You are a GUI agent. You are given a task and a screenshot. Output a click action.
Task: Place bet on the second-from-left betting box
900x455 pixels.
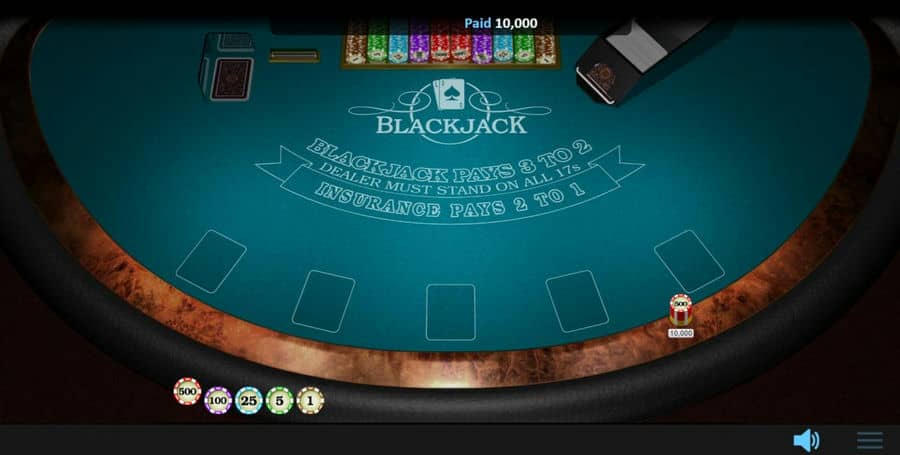pos(323,301)
